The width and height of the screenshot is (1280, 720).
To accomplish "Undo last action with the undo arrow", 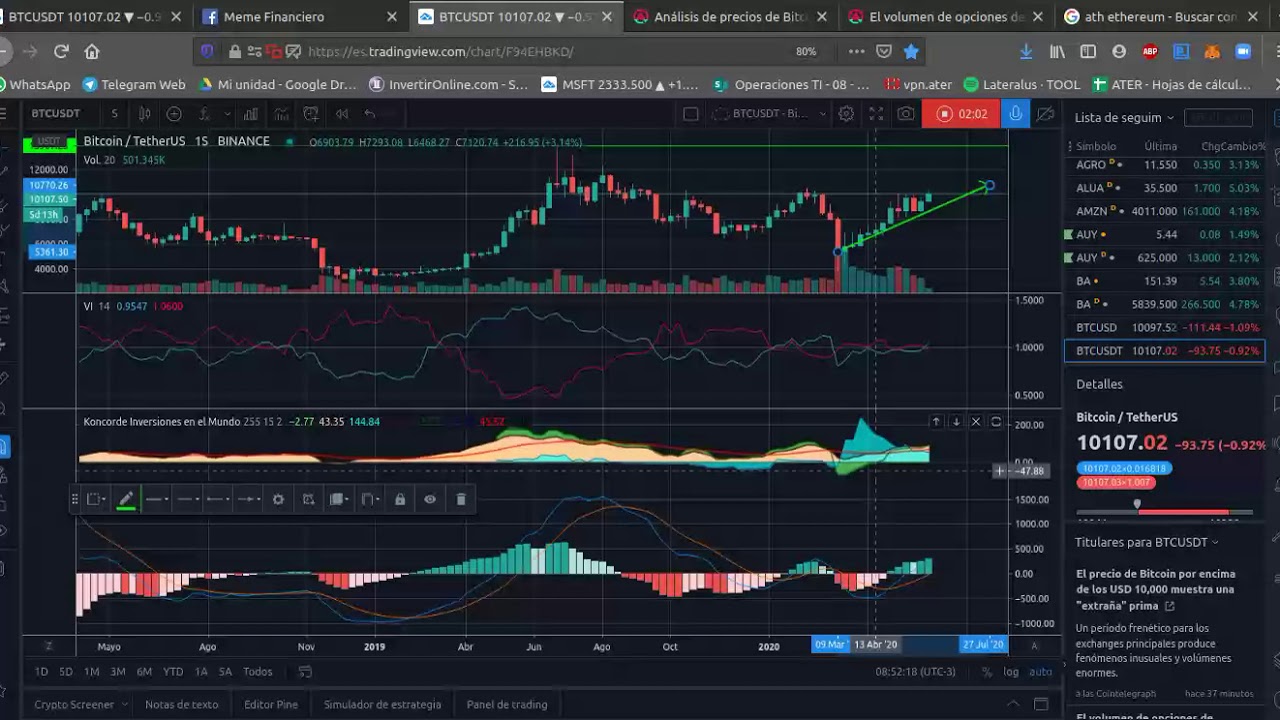I will pos(371,114).
